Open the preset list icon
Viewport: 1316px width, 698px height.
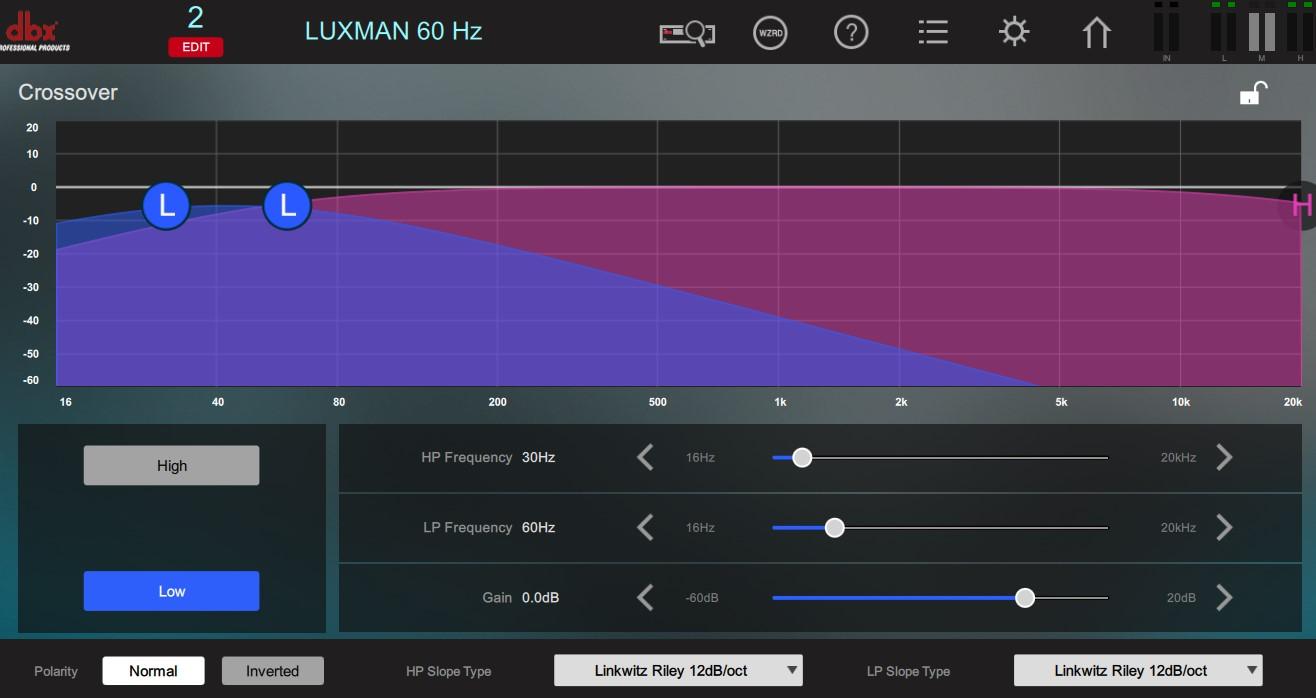932,33
